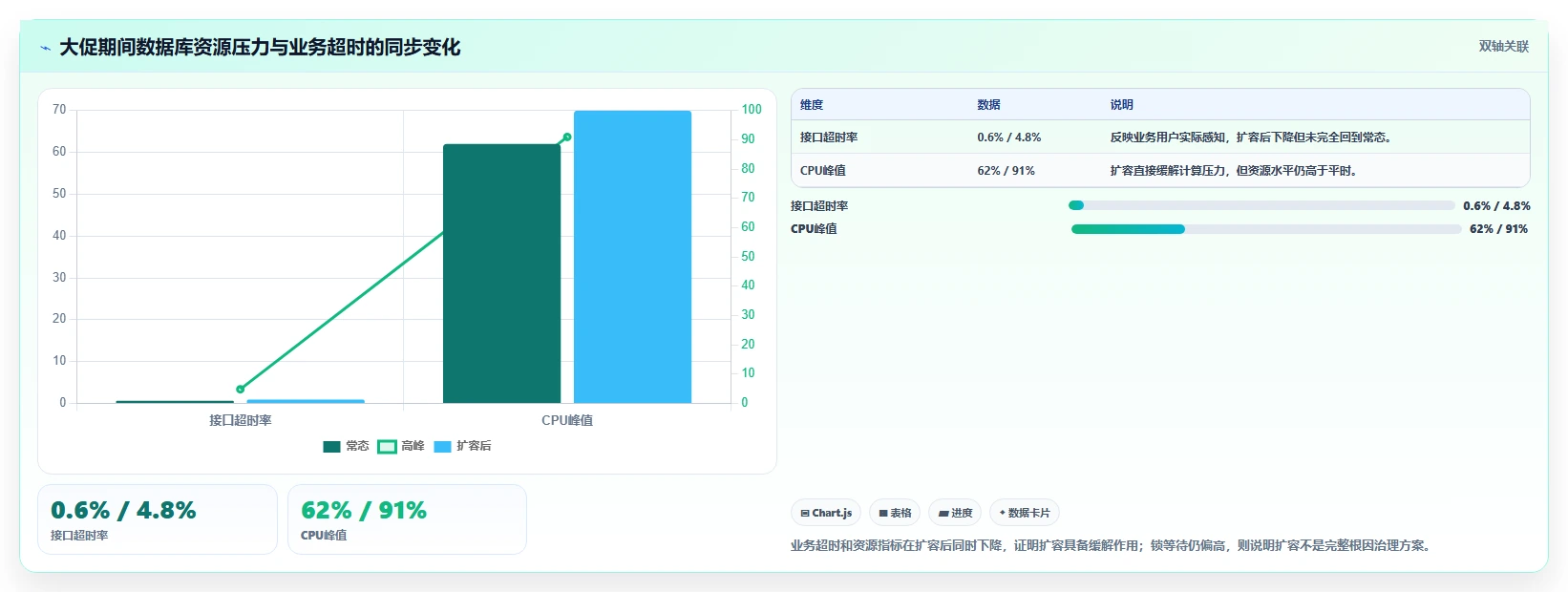
Task: Click the left axis value 70
Action: tap(59, 110)
